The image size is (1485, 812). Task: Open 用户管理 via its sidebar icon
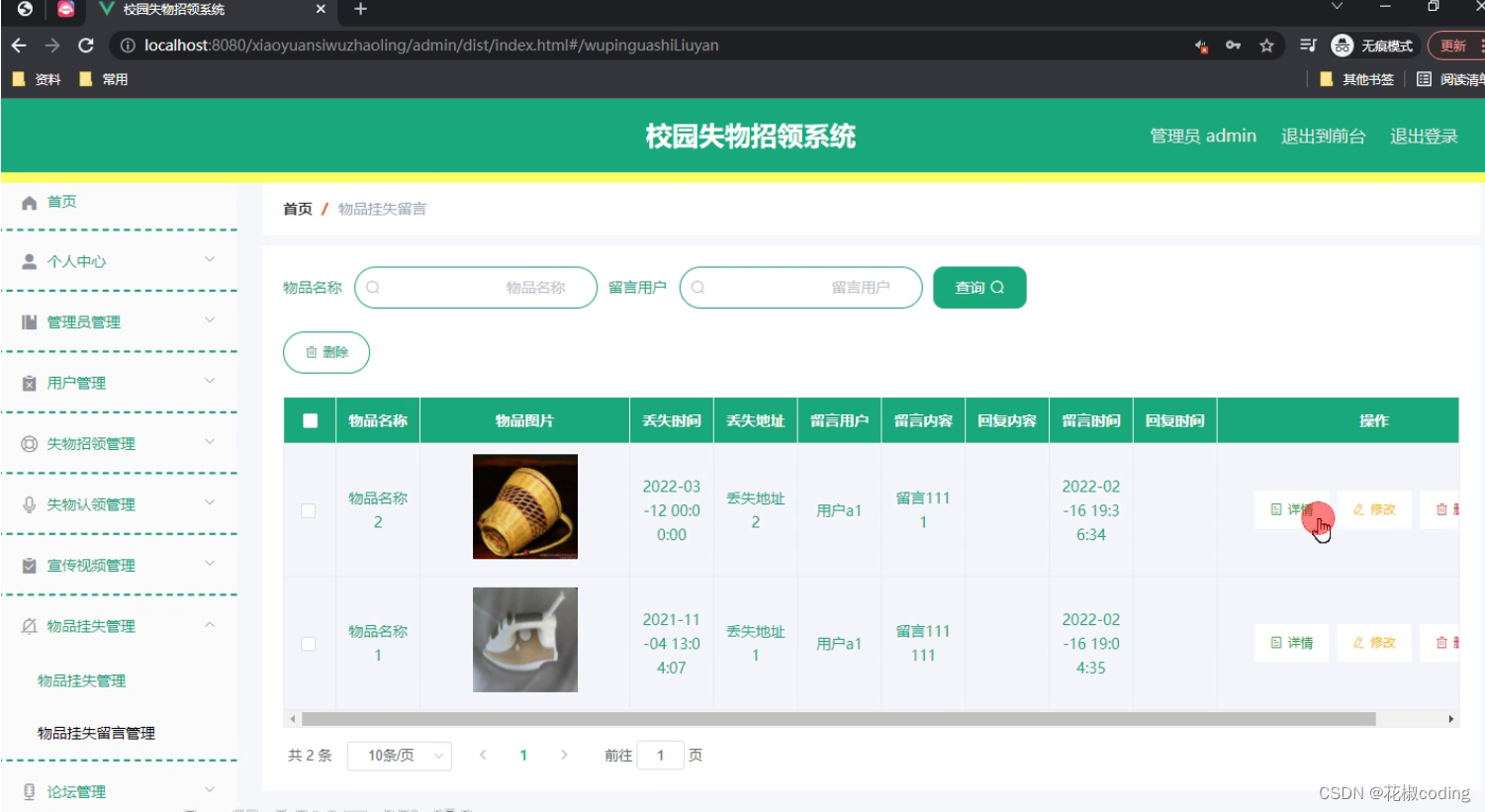(x=29, y=382)
